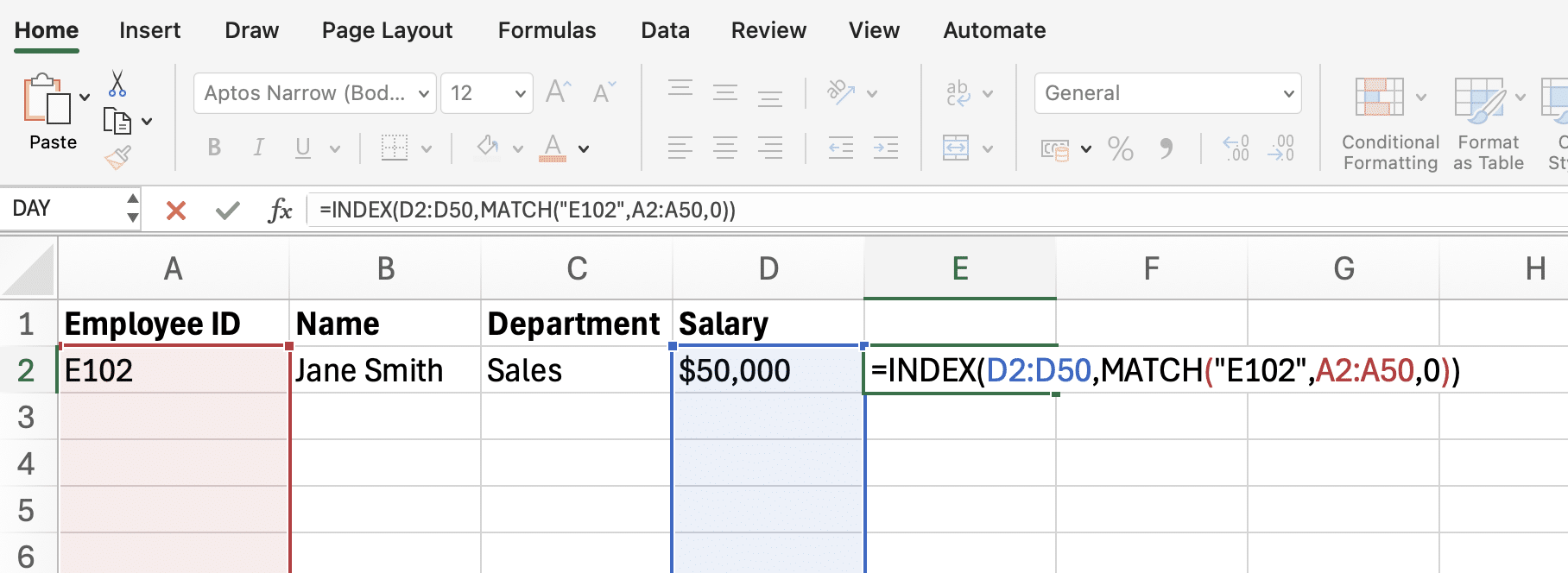
Task: Open Paste options arrow
Action: [x=85, y=97]
